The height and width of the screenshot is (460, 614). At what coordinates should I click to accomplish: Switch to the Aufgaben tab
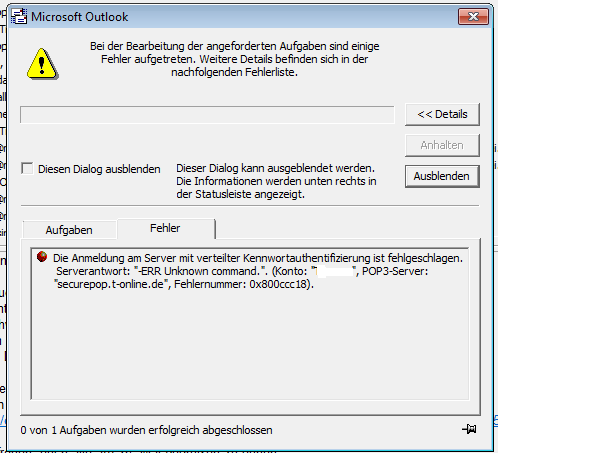[x=69, y=230]
